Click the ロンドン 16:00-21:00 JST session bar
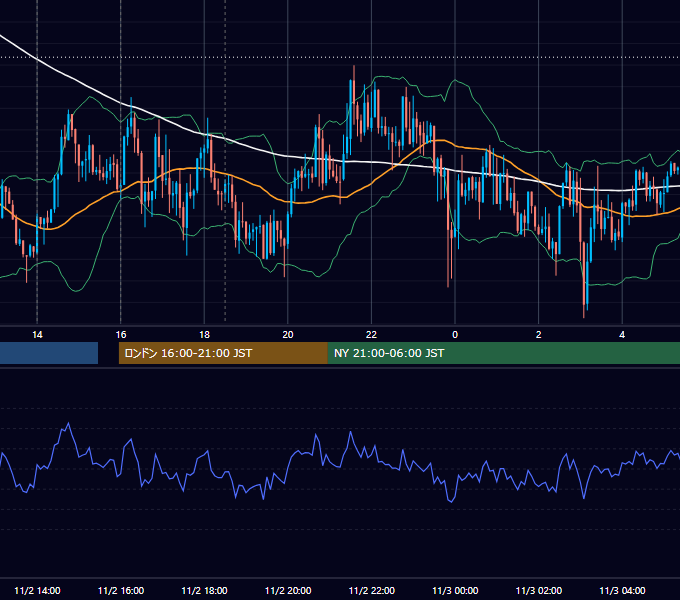The height and width of the screenshot is (600, 680). 223,353
